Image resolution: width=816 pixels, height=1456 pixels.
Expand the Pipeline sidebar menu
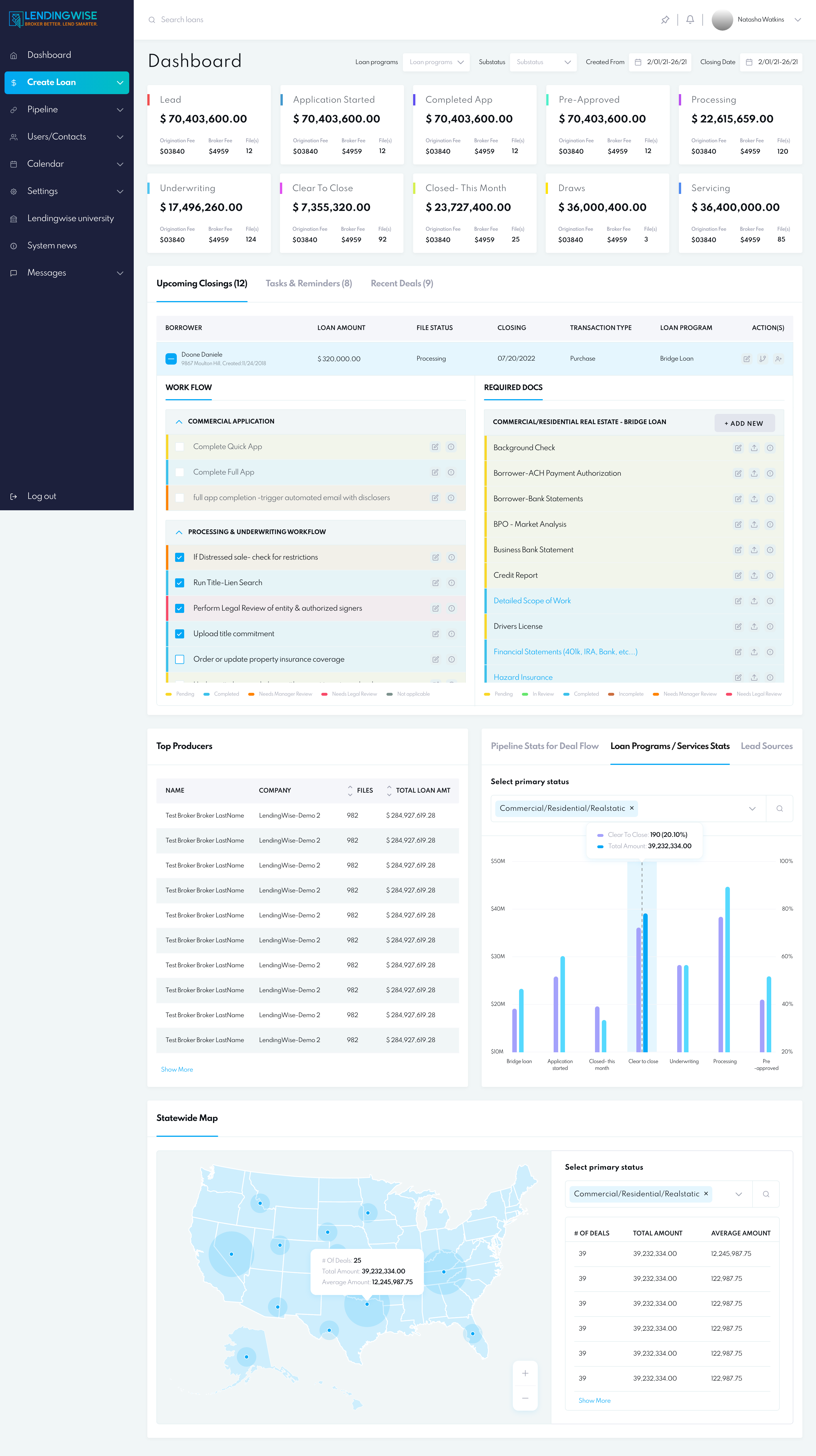pos(120,110)
